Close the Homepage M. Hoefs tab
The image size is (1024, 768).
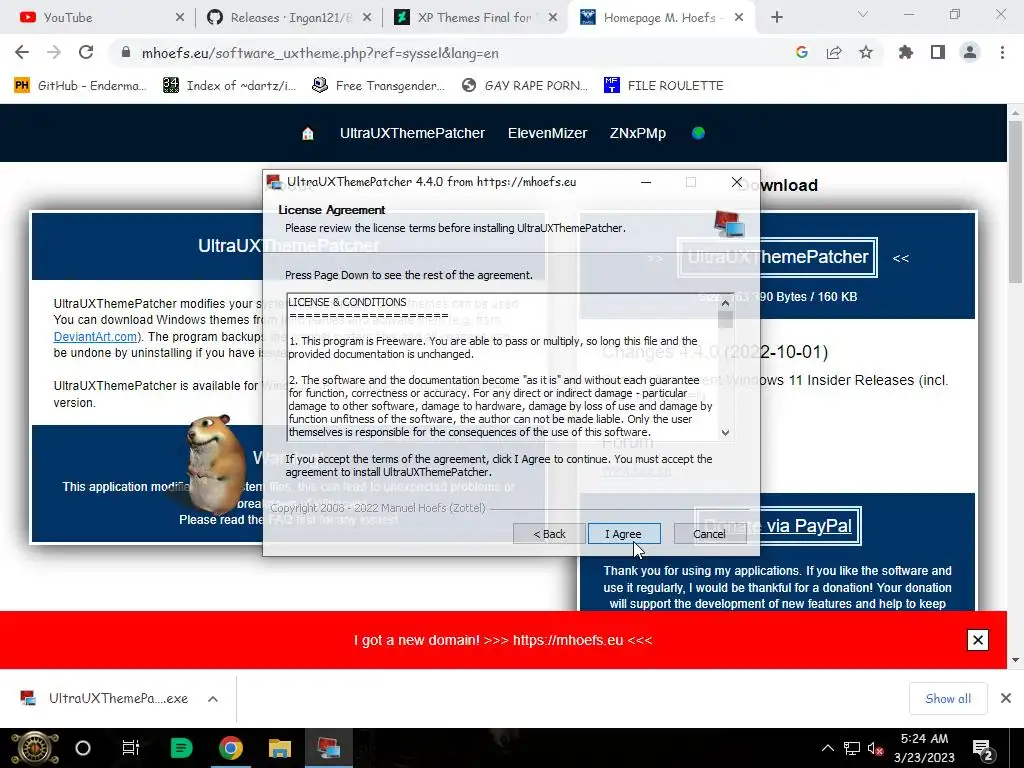tap(739, 18)
